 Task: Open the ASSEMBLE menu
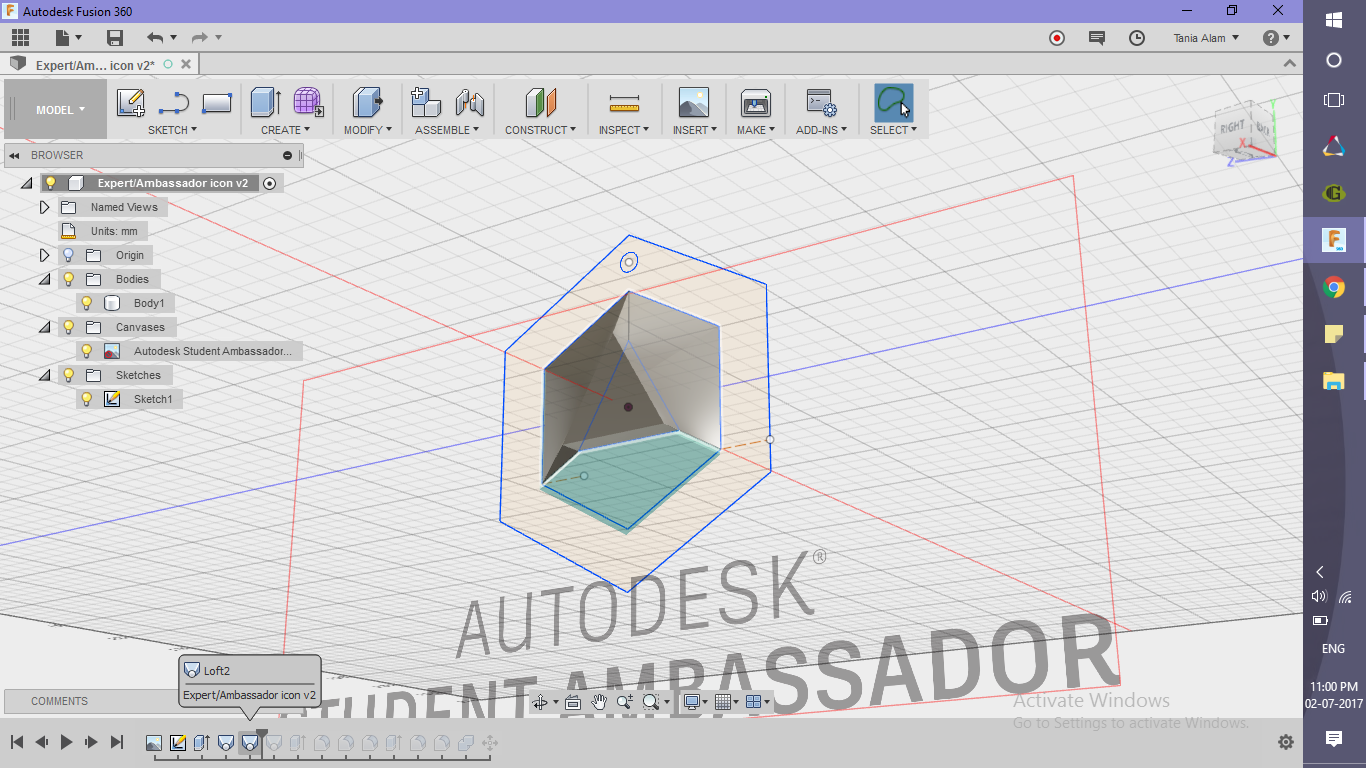[x=447, y=130]
